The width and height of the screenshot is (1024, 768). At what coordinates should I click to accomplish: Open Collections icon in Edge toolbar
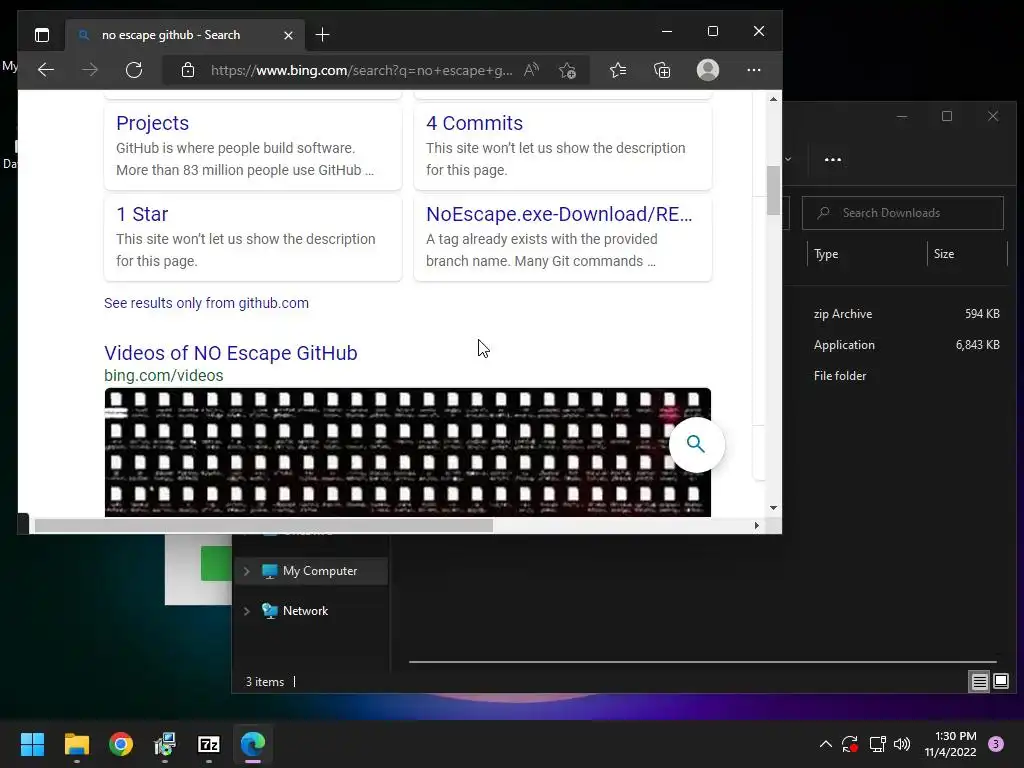(x=662, y=70)
